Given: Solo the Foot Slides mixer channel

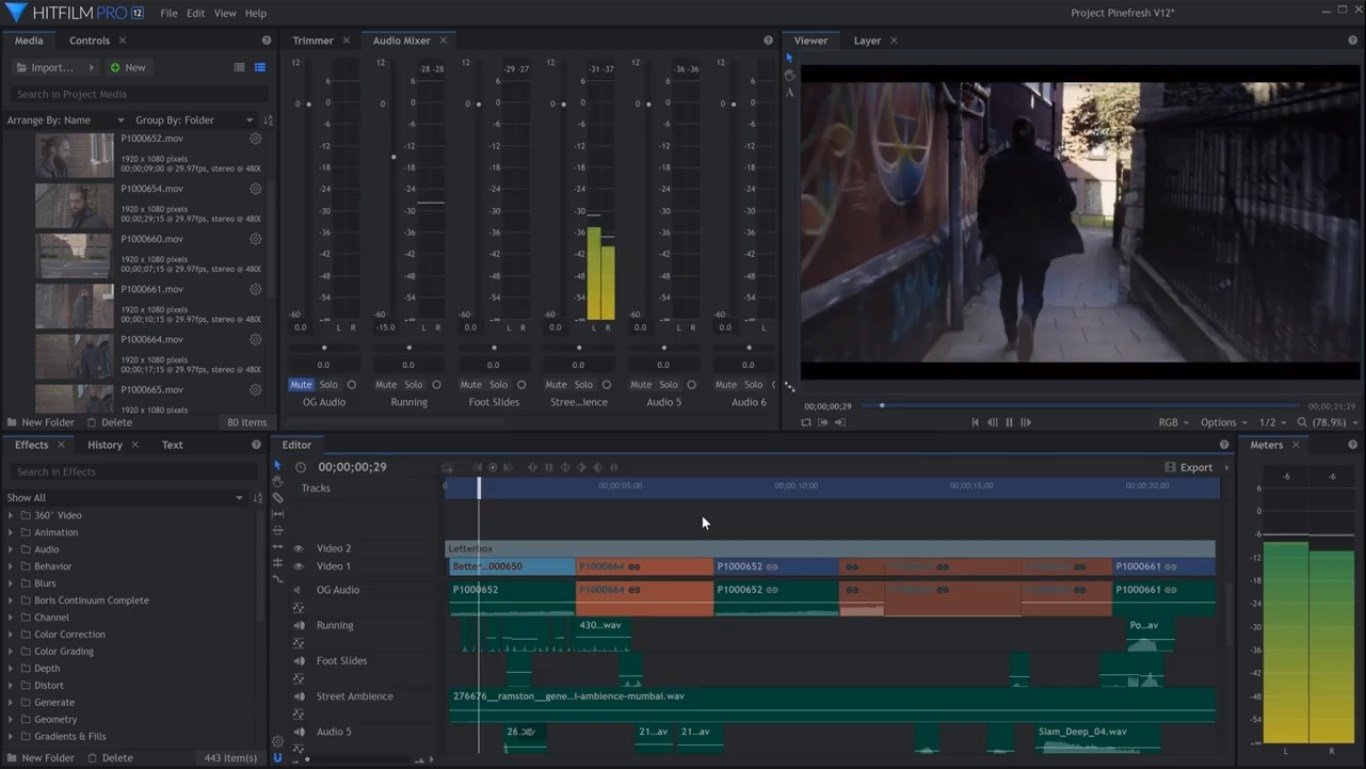Looking at the screenshot, I should [x=499, y=384].
